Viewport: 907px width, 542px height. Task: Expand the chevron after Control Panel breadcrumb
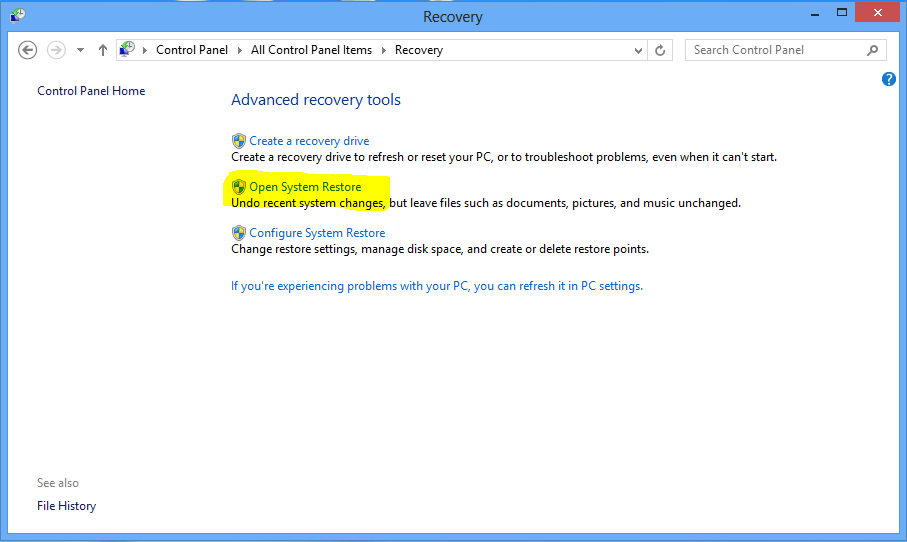[x=239, y=50]
